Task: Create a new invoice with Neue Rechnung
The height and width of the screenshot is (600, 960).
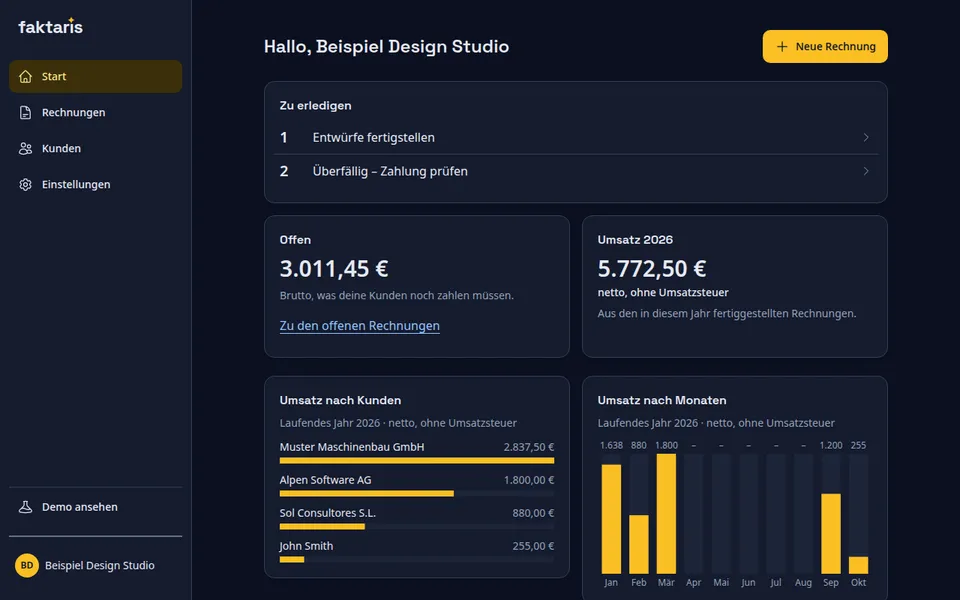Action: coord(825,47)
